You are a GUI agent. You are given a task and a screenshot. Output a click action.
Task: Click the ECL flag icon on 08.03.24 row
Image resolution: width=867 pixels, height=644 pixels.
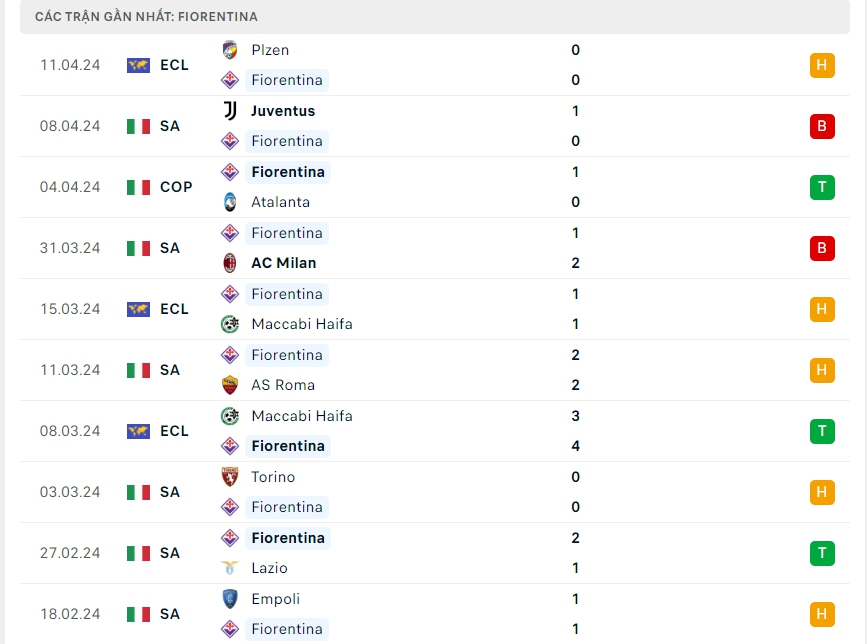(x=138, y=431)
